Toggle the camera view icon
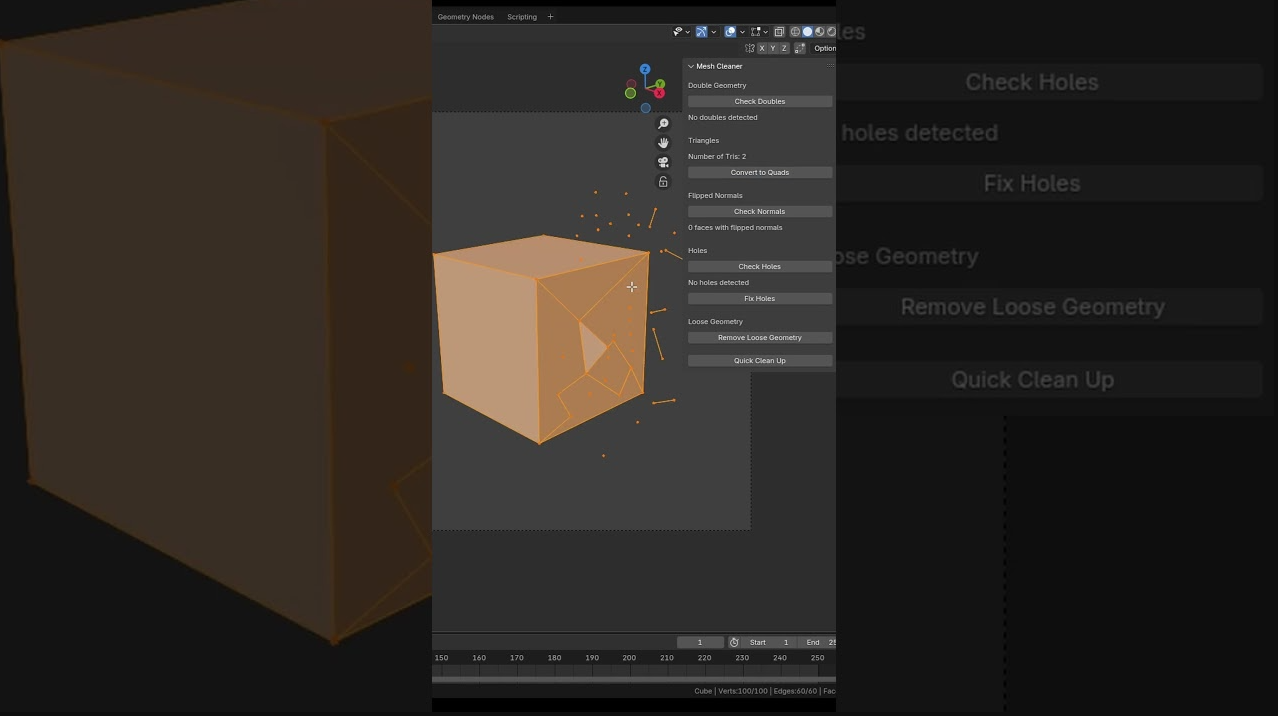The height and width of the screenshot is (716, 1278). (663, 162)
